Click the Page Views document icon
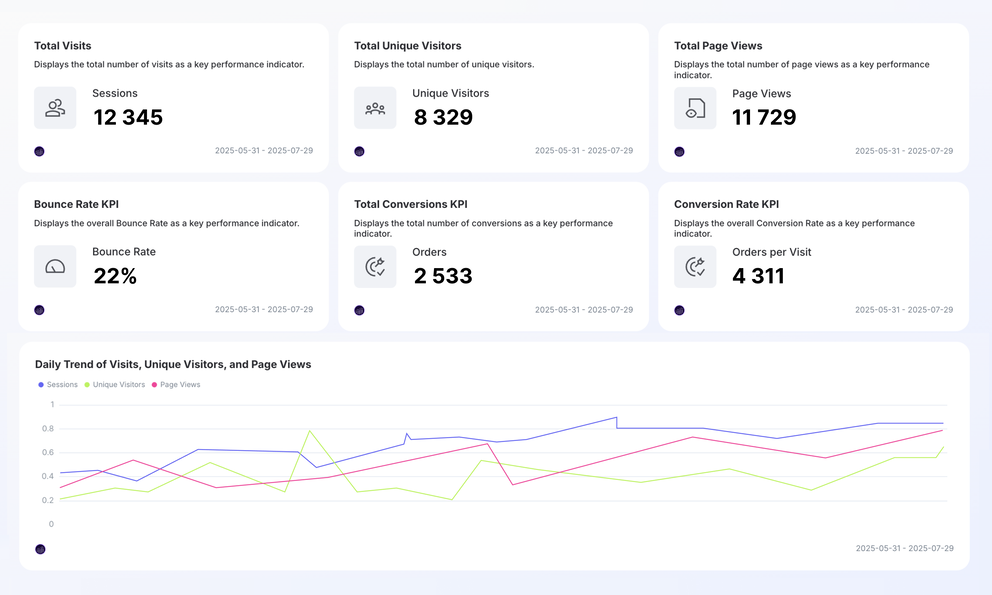The height and width of the screenshot is (595, 992). point(695,107)
